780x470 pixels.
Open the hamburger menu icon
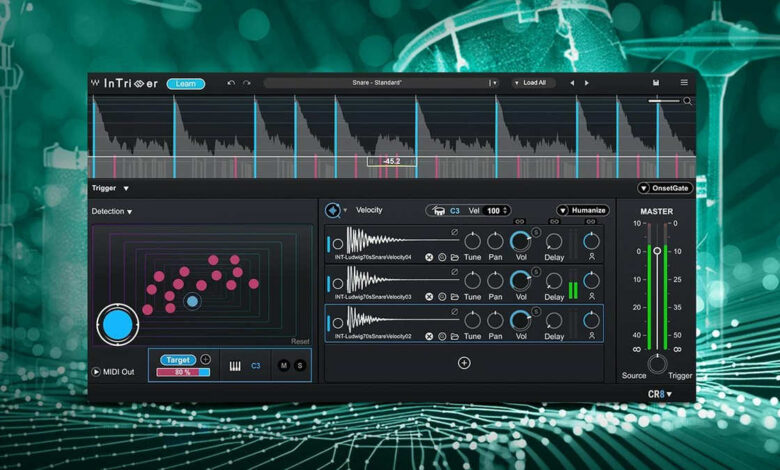pyautogui.click(x=684, y=83)
